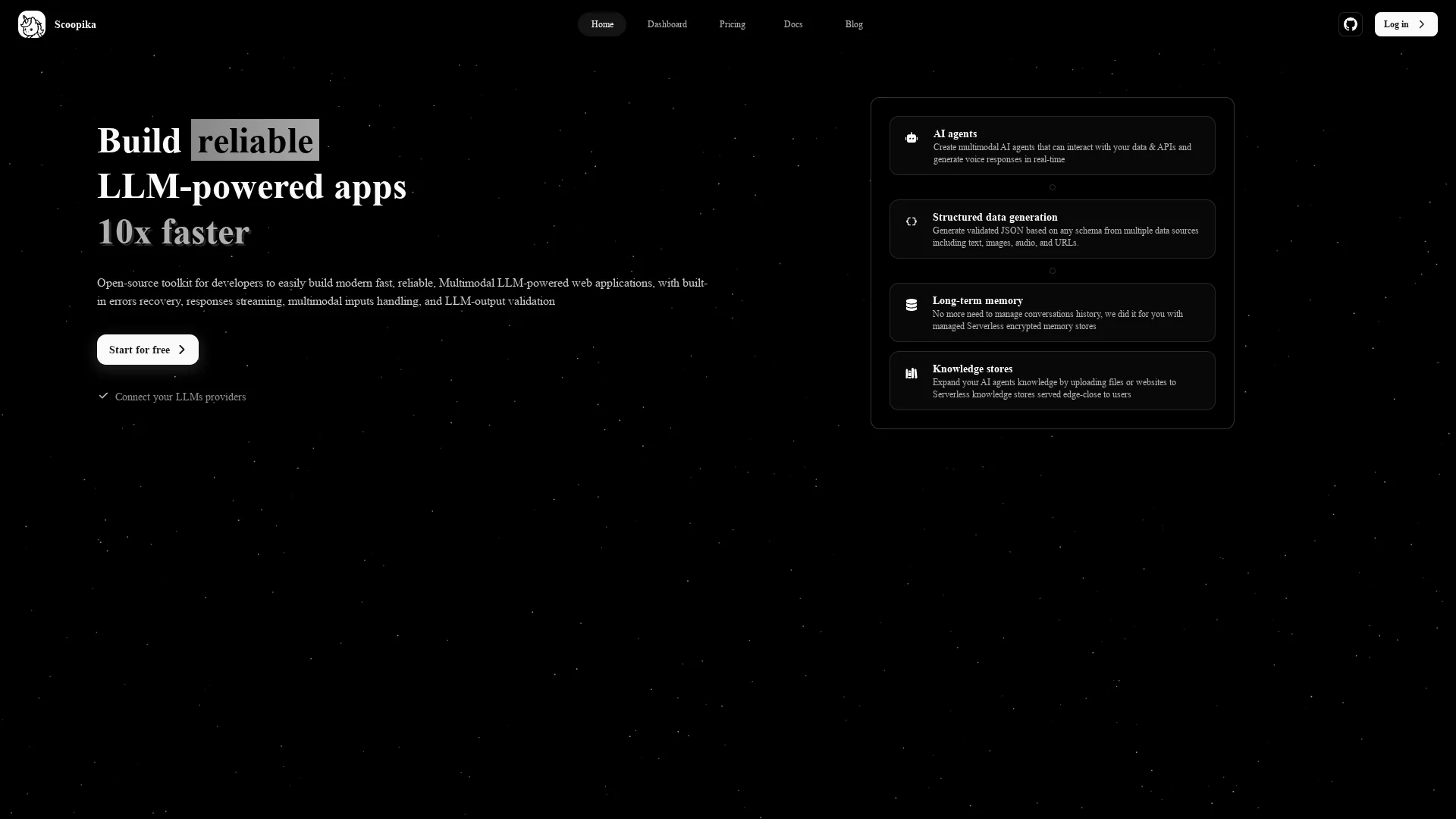Click the Knowledge stores heading
This screenshot has width=1456, height=819.
972,369
